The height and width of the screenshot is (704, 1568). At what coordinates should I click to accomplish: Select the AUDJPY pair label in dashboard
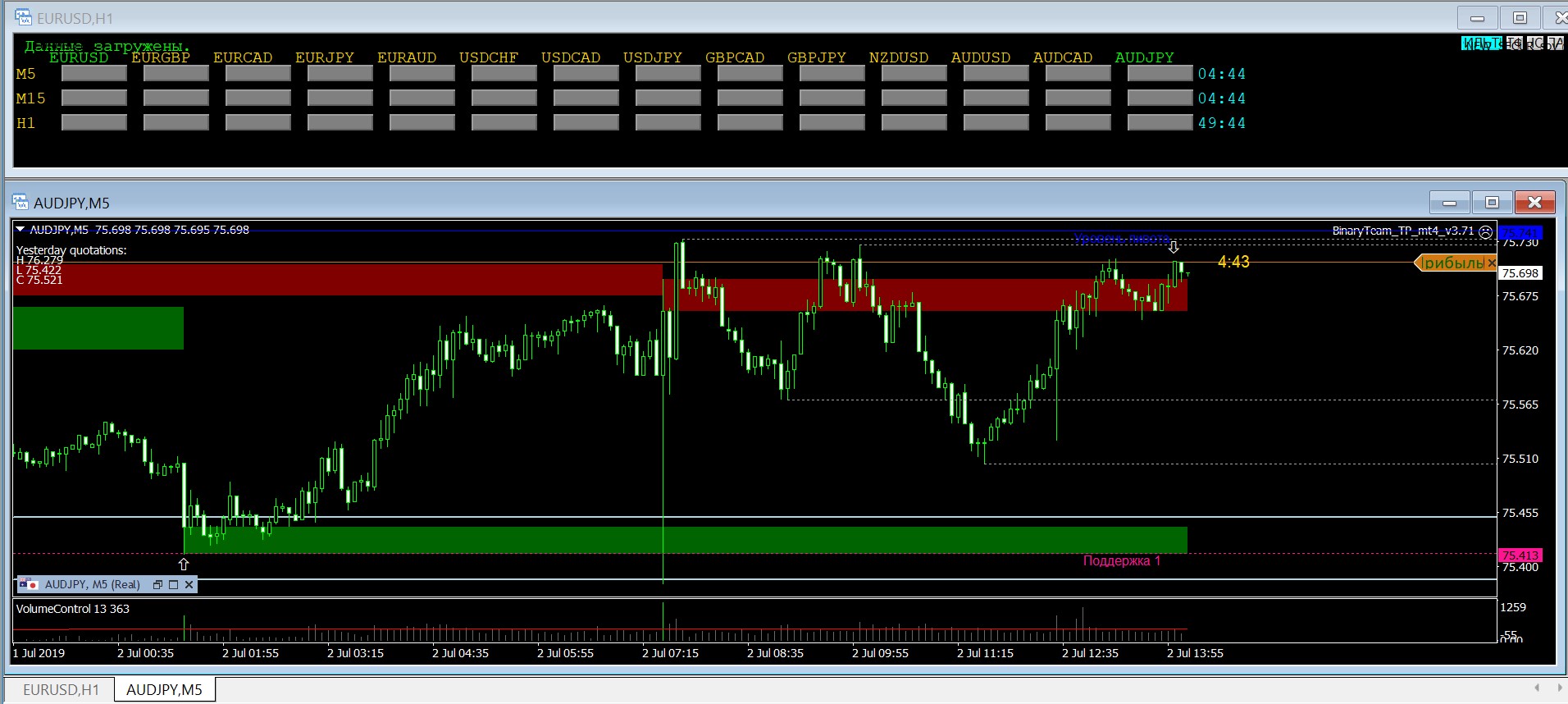1144,57
